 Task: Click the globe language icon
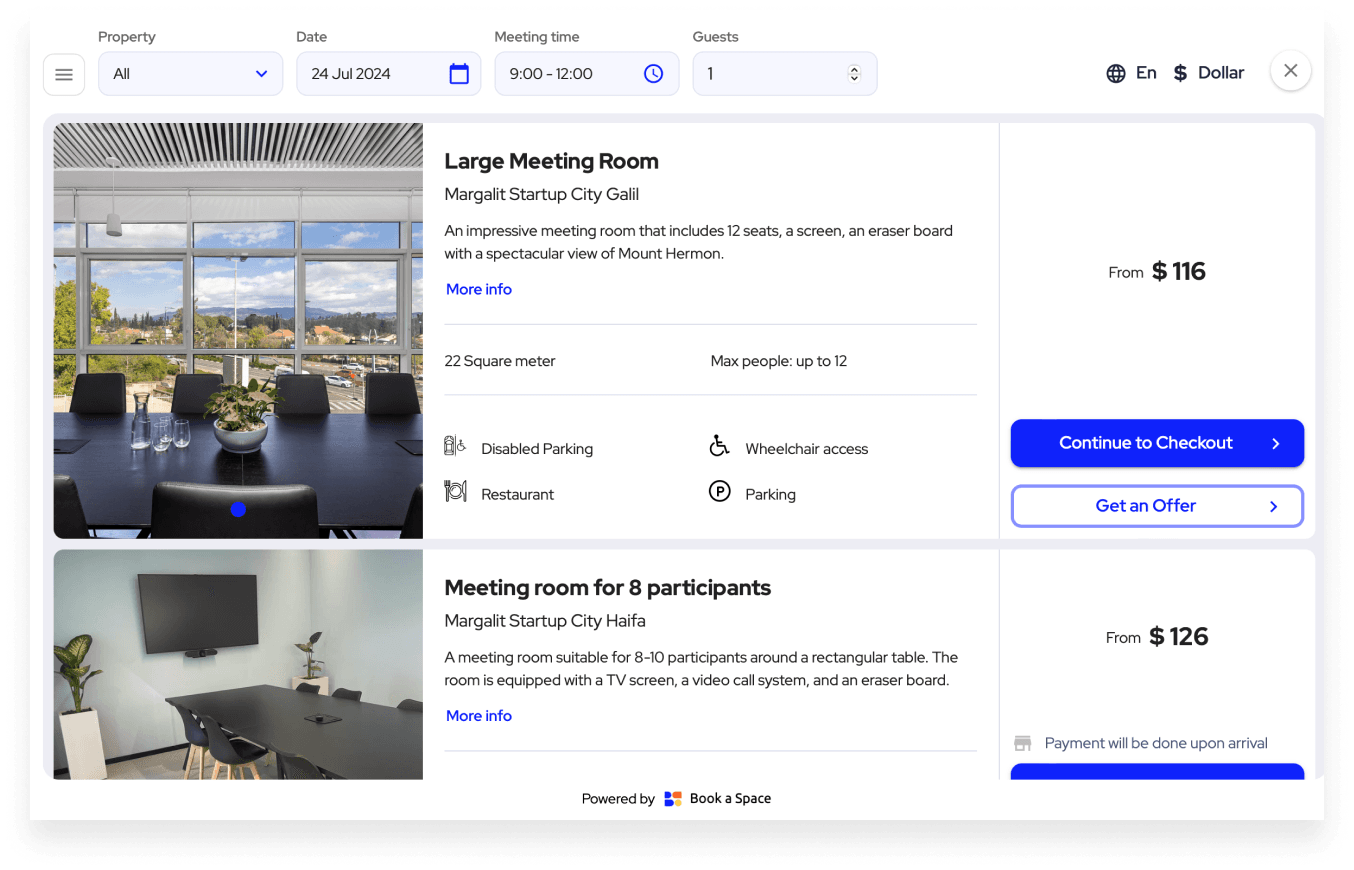1116,73
